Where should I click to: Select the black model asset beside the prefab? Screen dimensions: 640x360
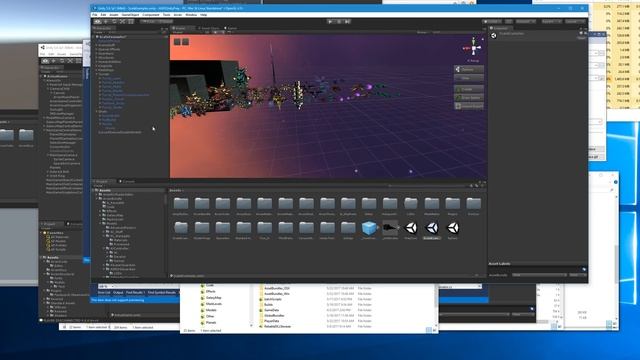click(x=390, y=228)
